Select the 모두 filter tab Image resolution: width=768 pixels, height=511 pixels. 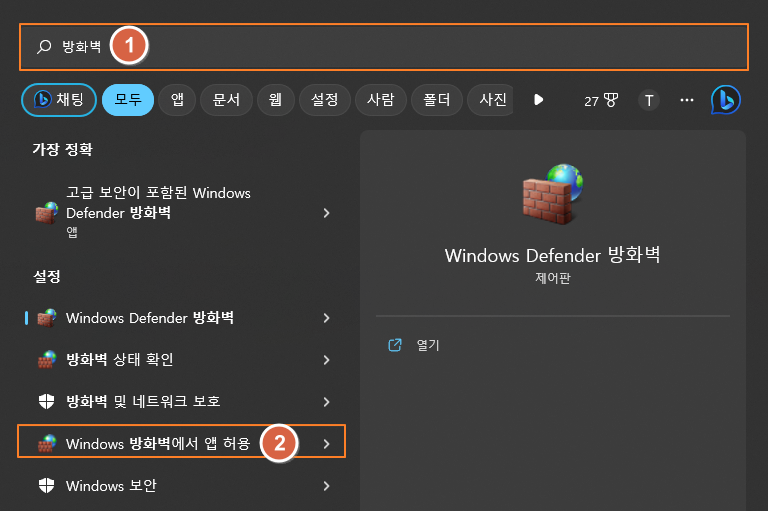click(x=128, y=100)
